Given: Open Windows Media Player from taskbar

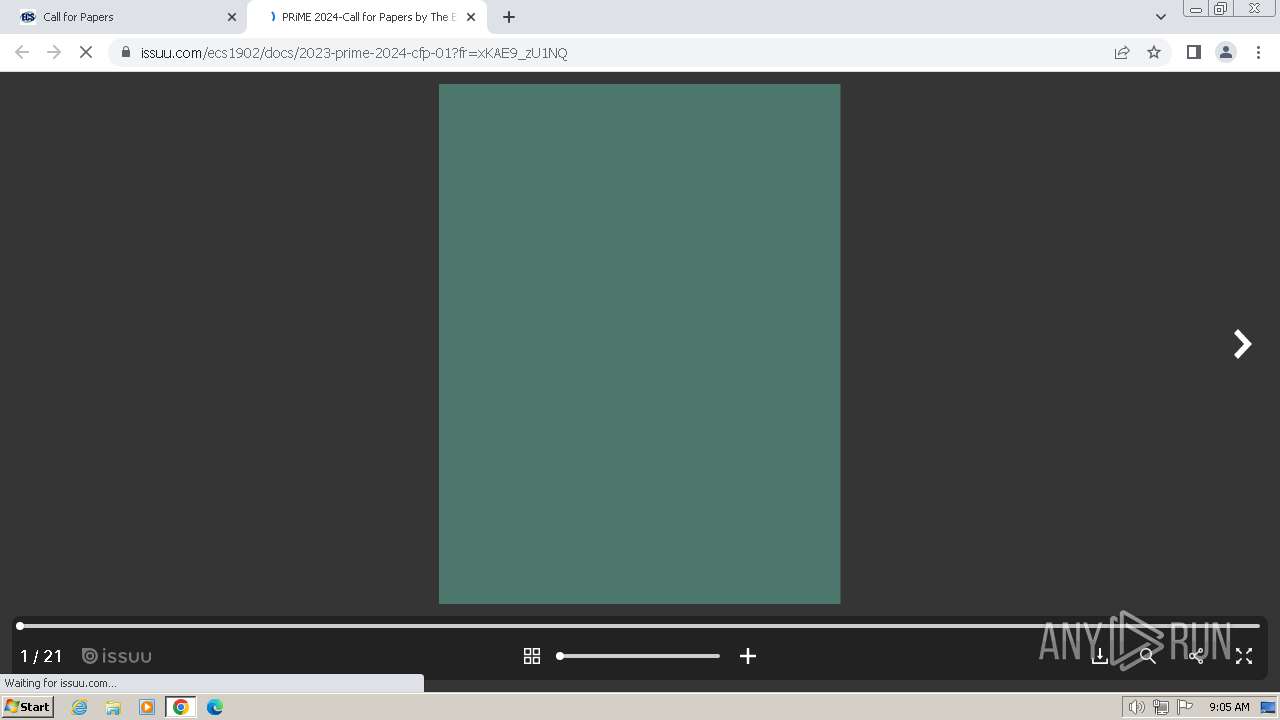Looking at the screenshot, I should point(147,707).
